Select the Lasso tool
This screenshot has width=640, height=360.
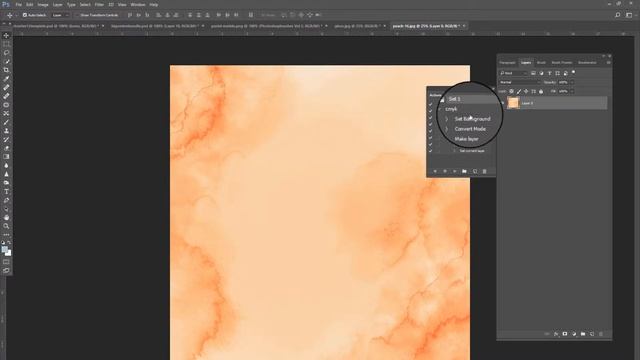coord(6,53)
